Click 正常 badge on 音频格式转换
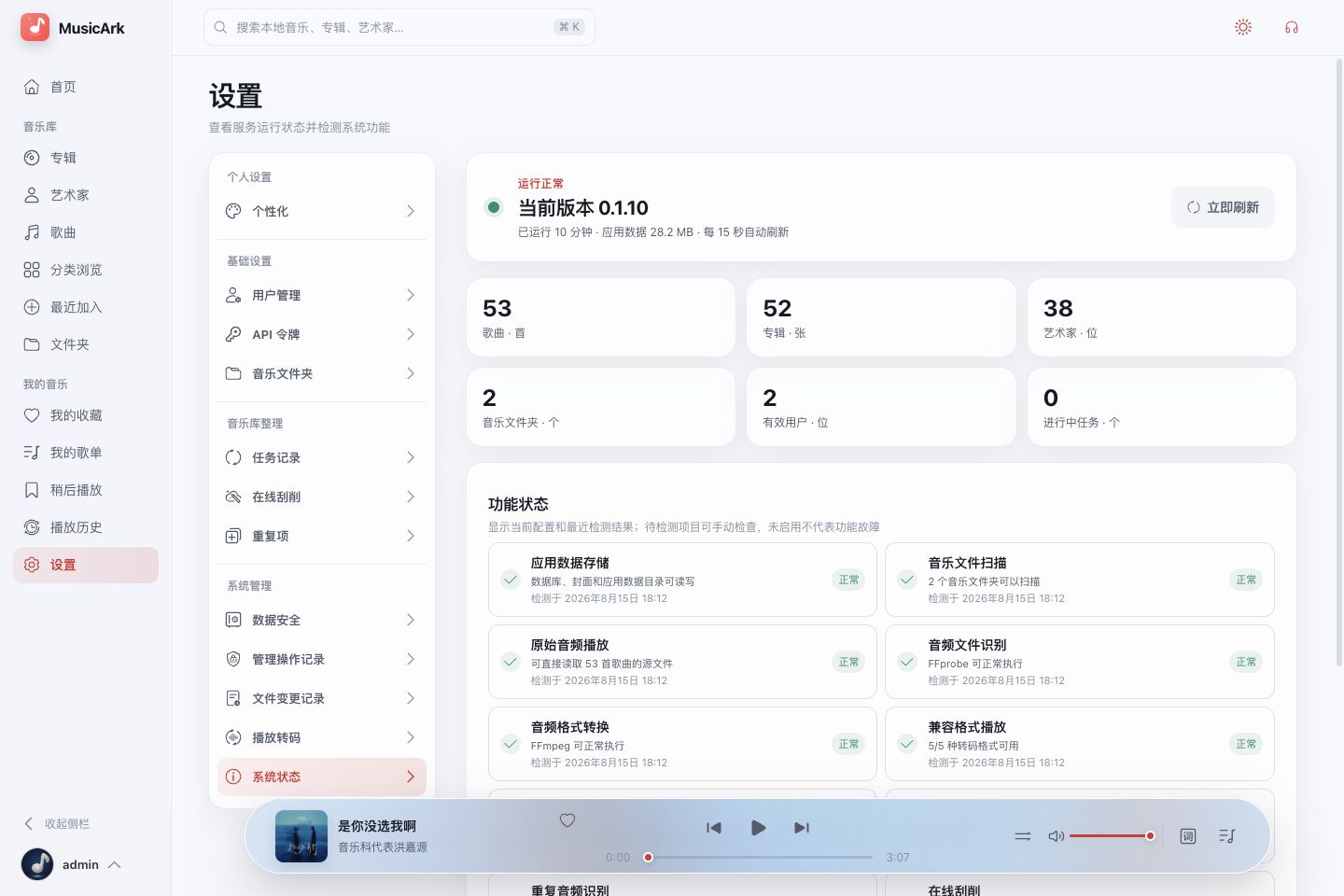Image resolution: width=1344 pixels, height=896 pixels. point(848,744)
